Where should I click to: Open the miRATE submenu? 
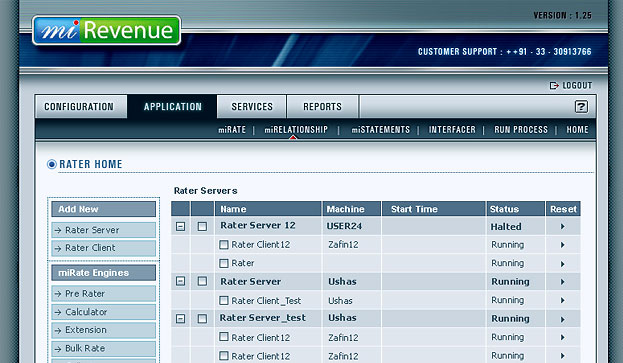pyautogui.click(x=232, y=130)
